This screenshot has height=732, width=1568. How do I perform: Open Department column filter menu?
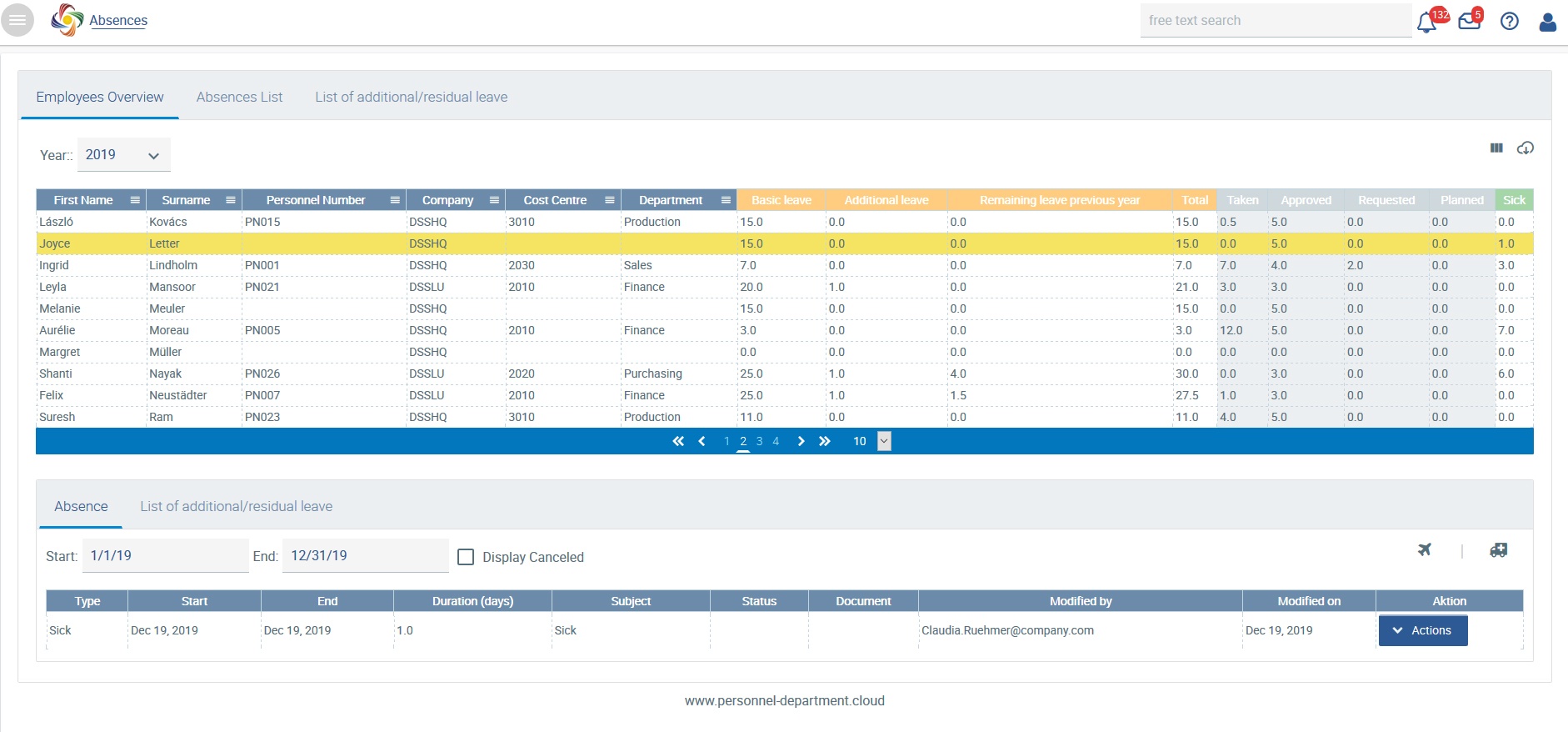[x=726, y=200]
